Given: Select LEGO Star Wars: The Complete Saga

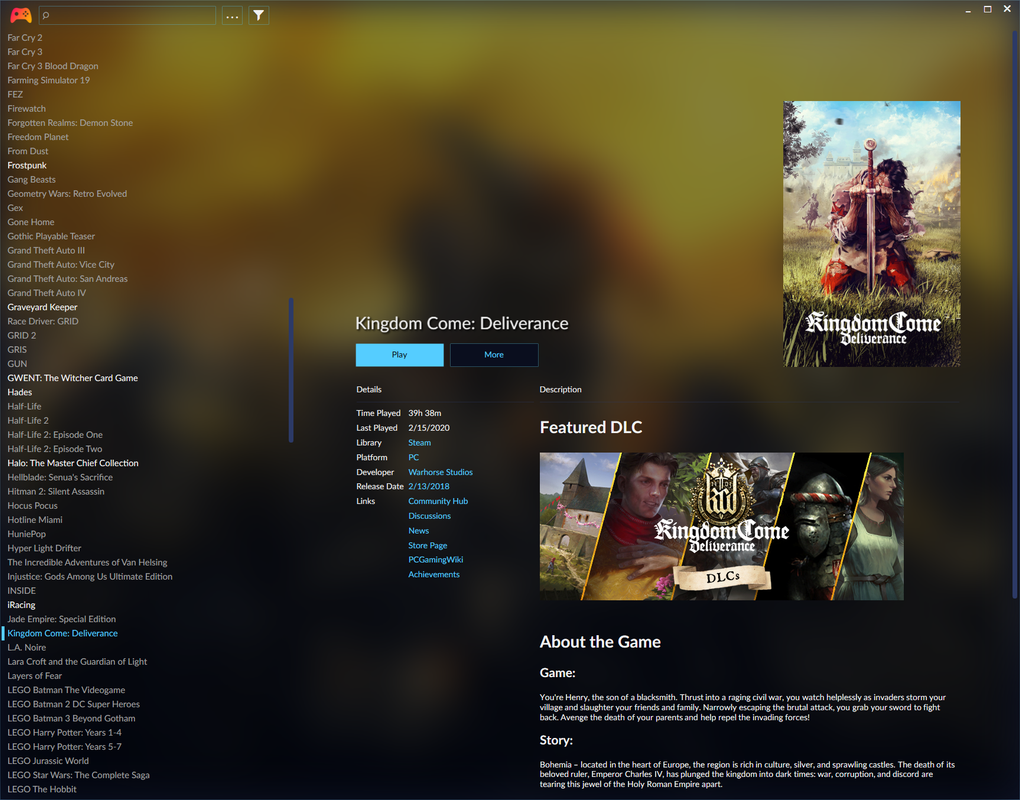Looking at the screenshot, I should coord(78,775).
